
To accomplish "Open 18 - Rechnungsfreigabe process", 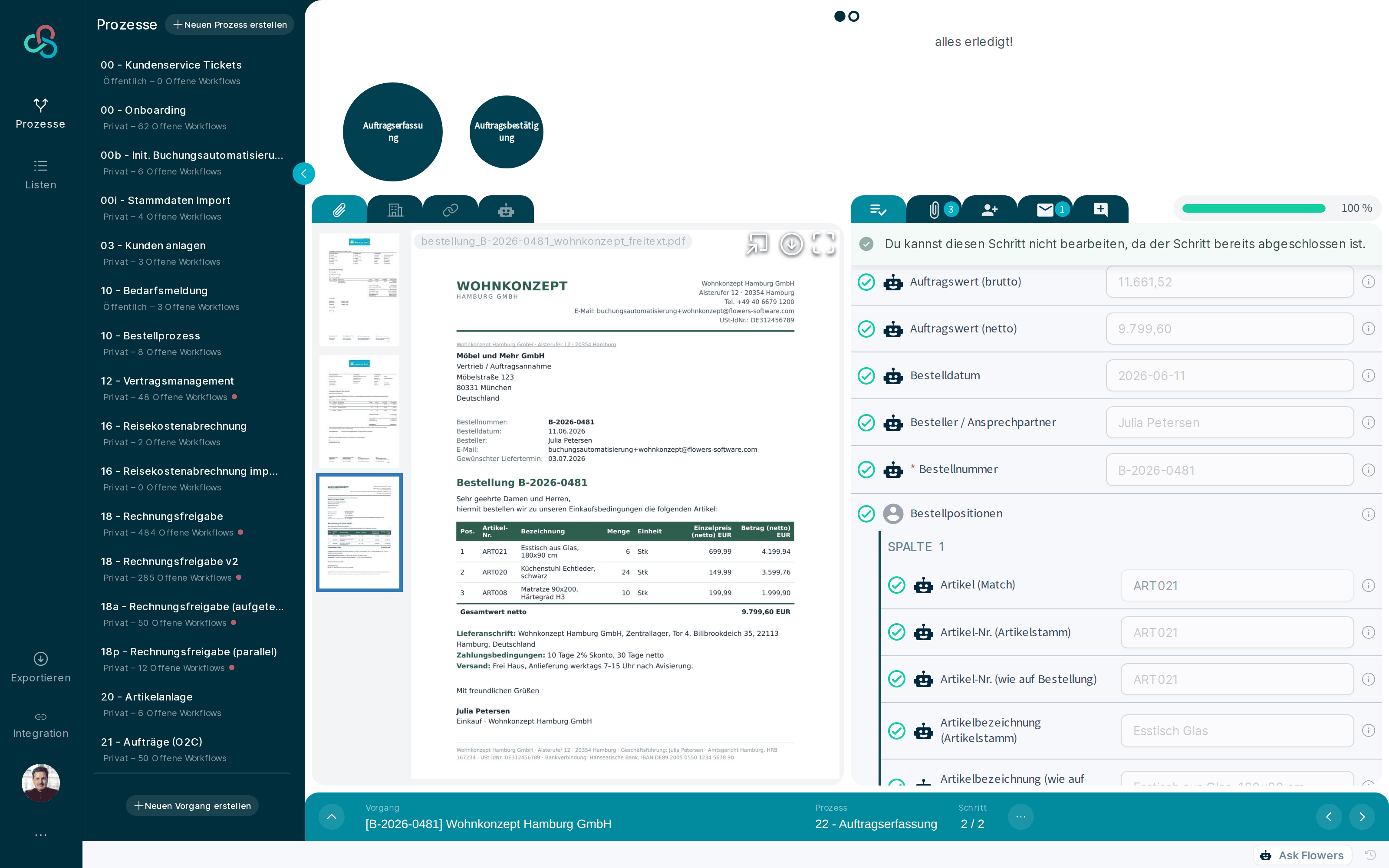I will [x=192, y=523].
